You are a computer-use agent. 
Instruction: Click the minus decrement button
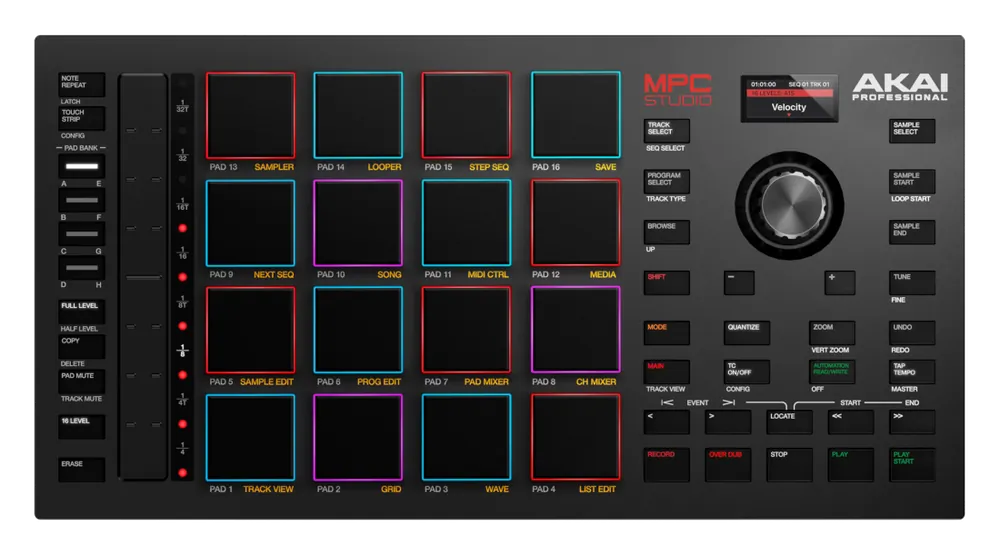[x=739, y=283]
